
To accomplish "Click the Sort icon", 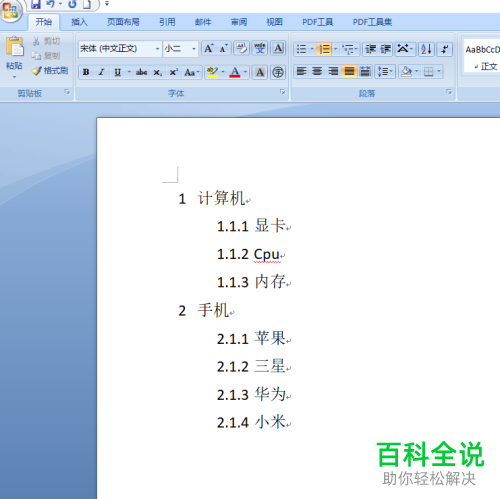I will click(426, 49).
